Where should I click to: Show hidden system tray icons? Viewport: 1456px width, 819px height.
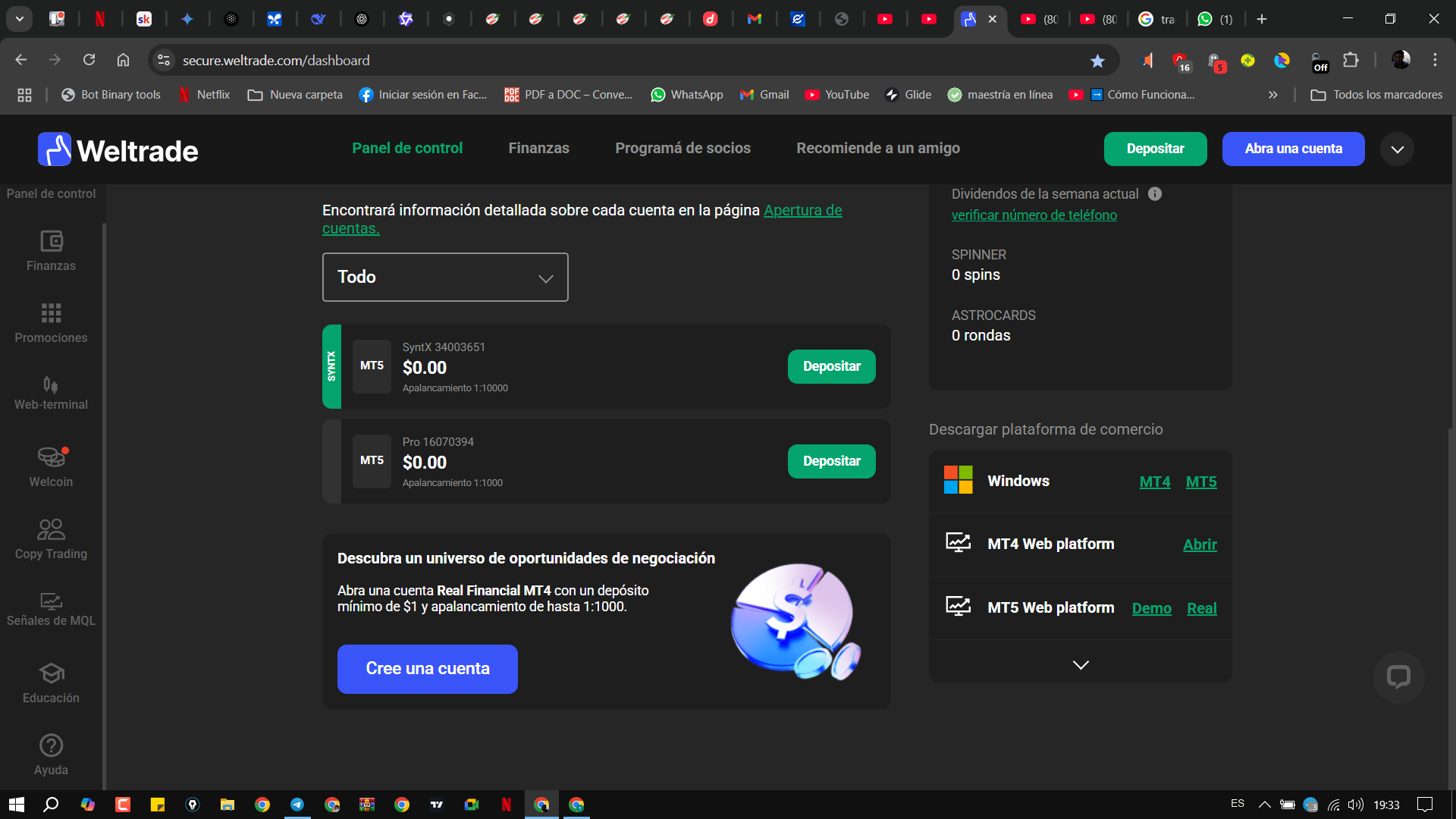(1264, 805)
